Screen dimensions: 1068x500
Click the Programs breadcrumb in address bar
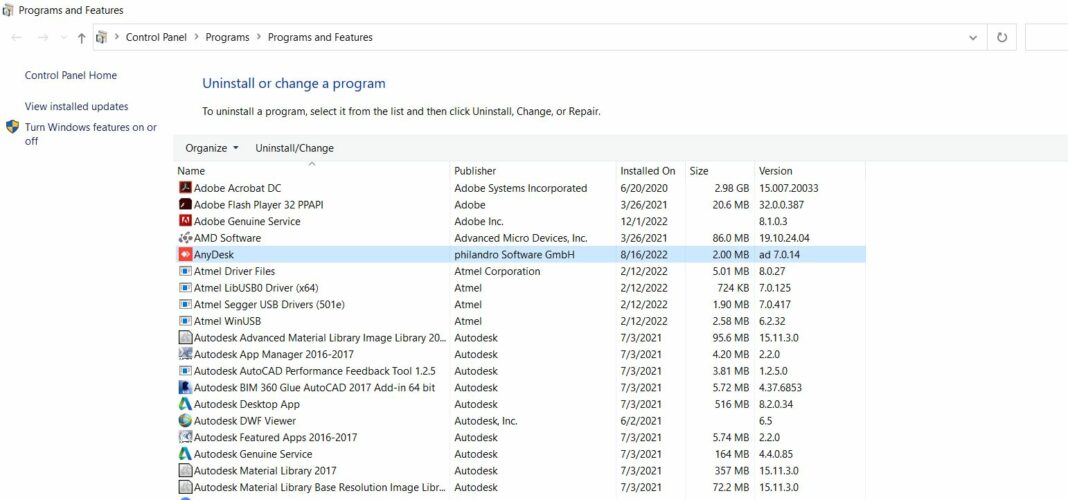[x=227, y=38]
